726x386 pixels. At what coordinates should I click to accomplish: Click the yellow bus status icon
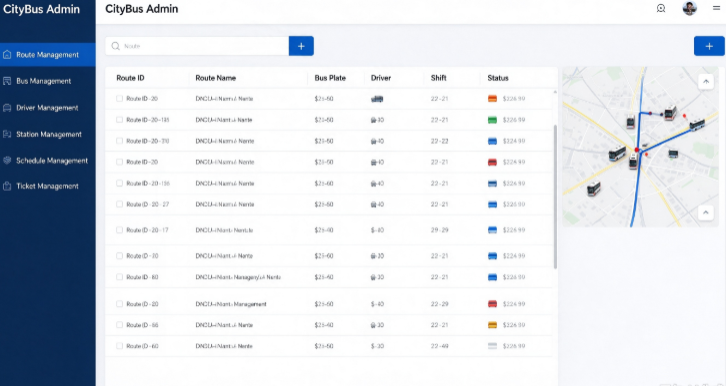[x=493, y=325]
